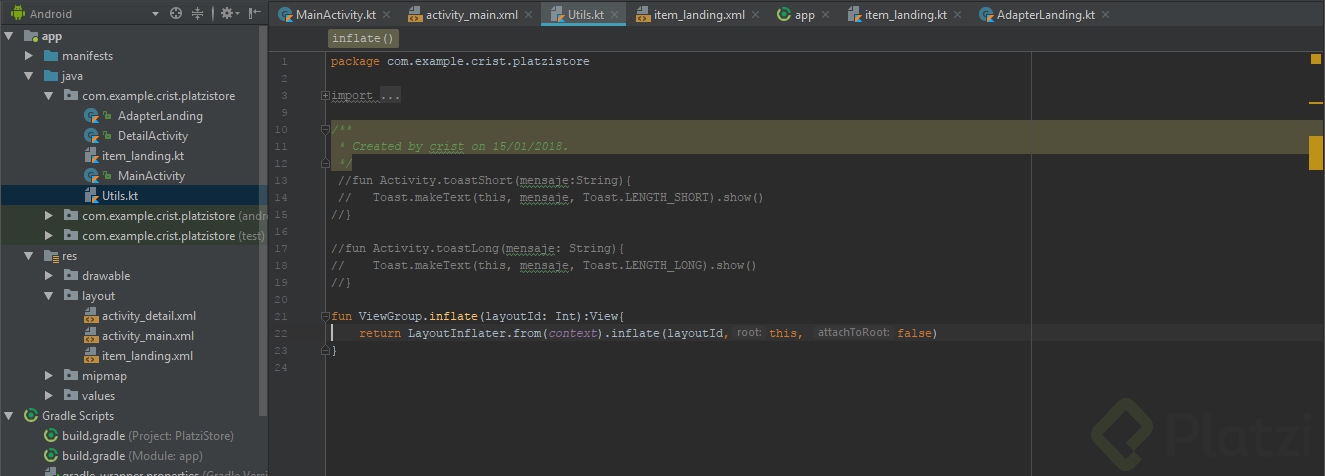Viewport: 1325px width, 476px height.
Task: Select Utils.kt in project tree
Action: 119,196
